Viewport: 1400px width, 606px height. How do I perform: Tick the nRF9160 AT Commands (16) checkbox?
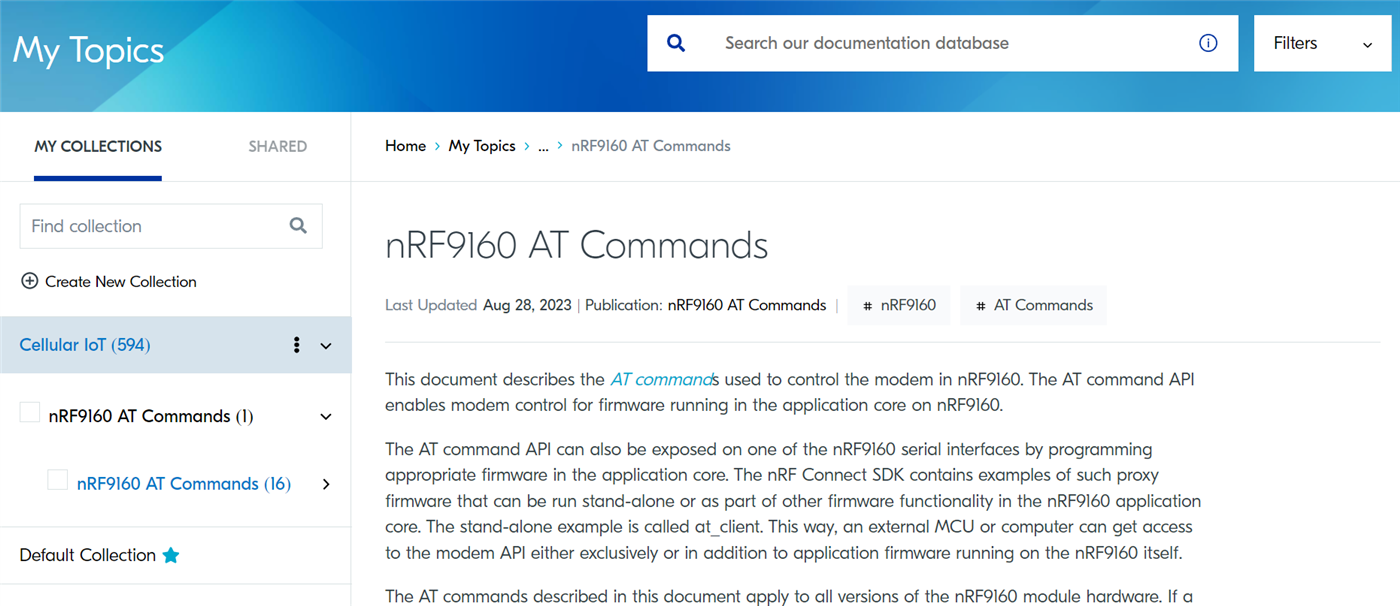(x=58, y=480)
